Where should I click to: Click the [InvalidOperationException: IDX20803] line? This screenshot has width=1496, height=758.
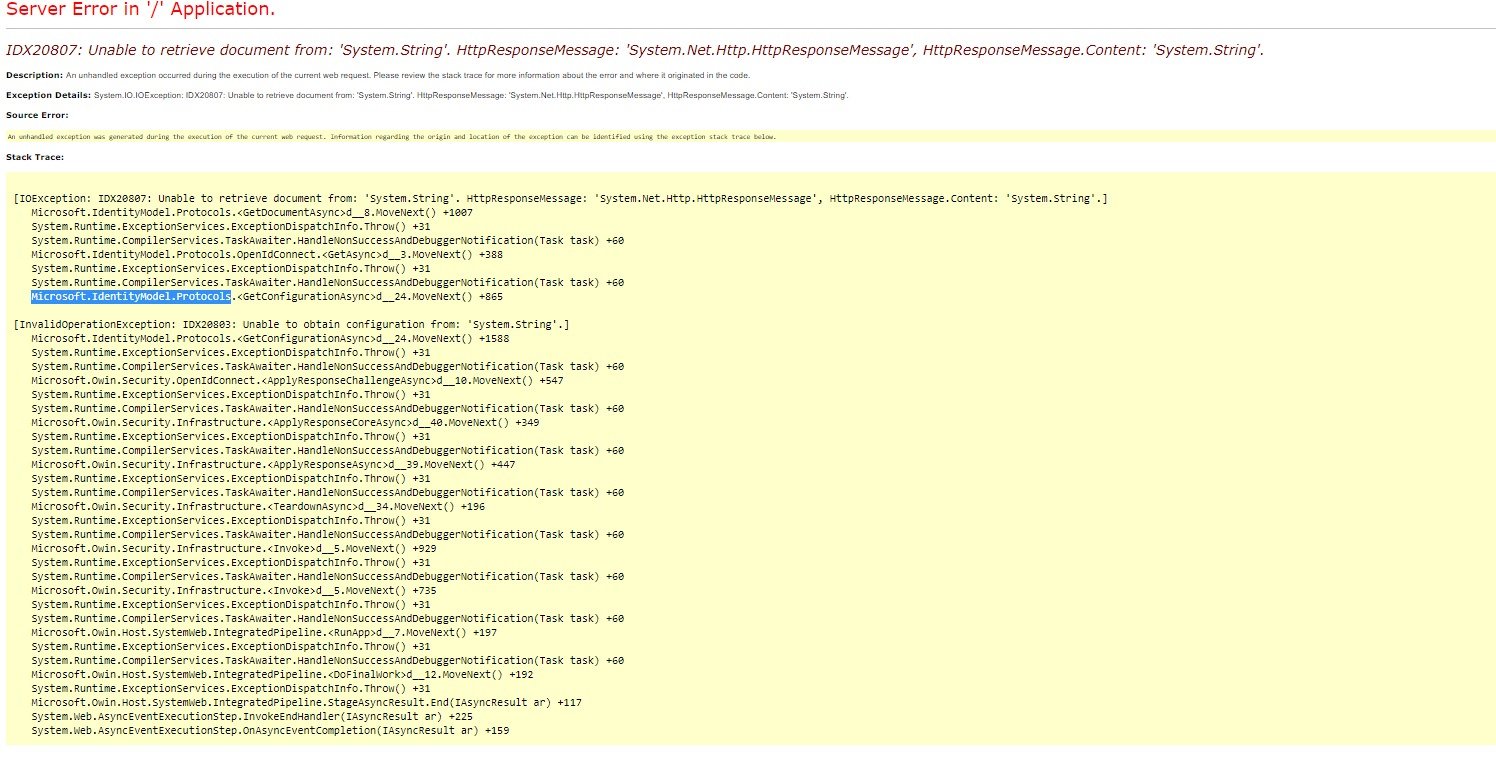[291, 325]
